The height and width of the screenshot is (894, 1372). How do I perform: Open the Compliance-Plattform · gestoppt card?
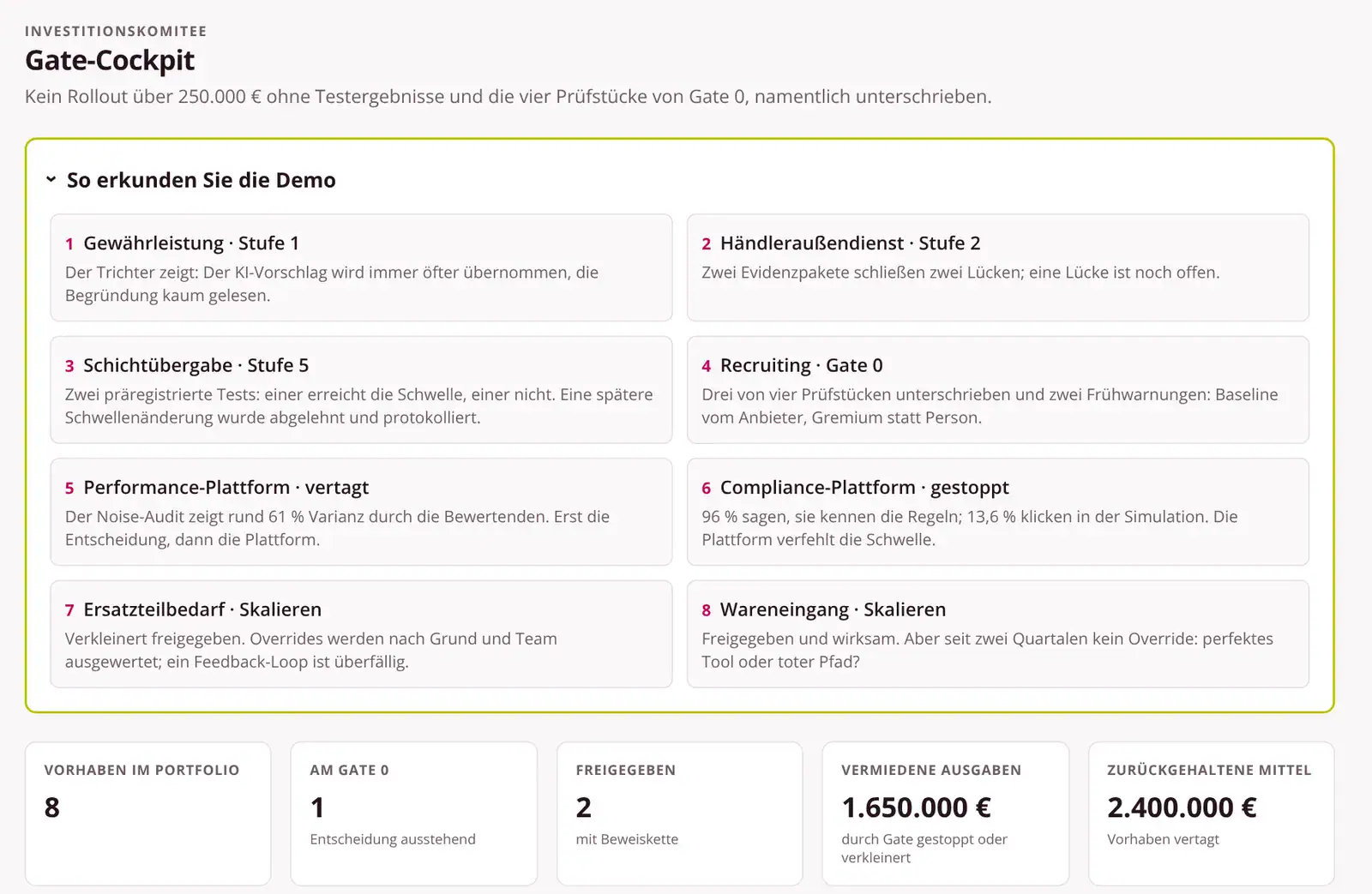(998, 512)
